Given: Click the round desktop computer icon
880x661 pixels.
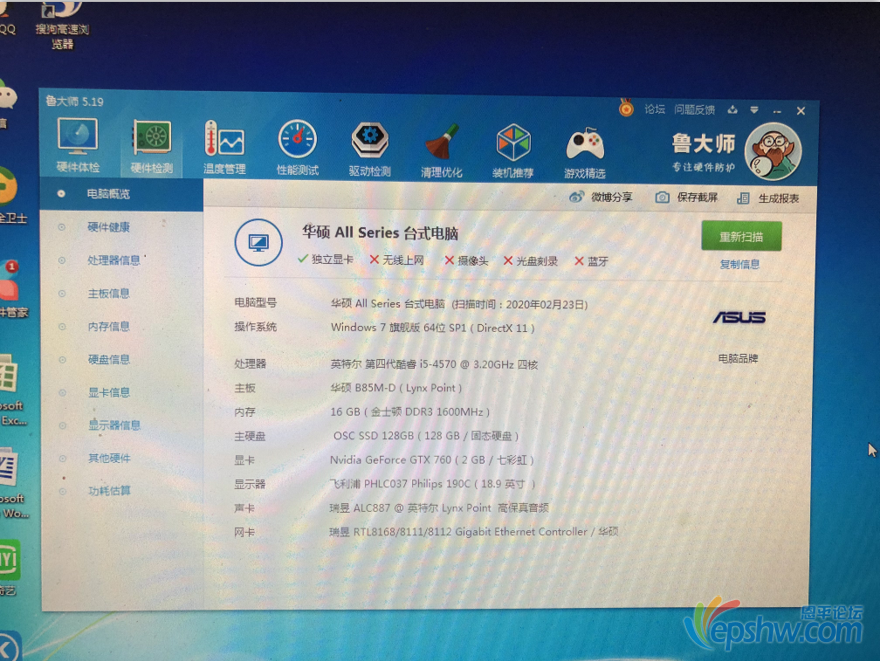Looking at the screenshot, I should pyautogui.click(x=258, y=242).
